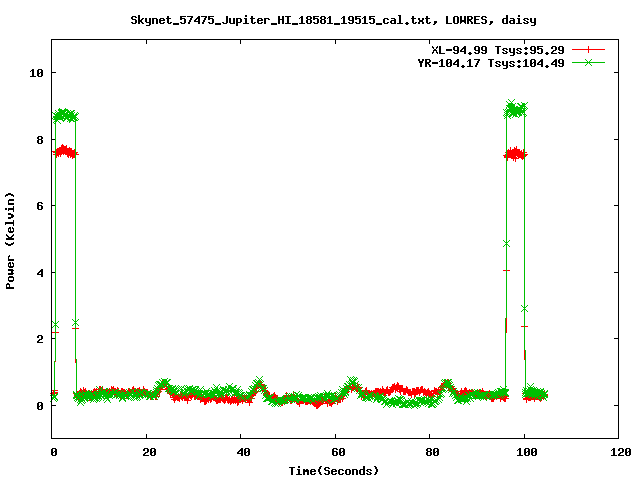Click the Time(Seconds) x-axis label

coord(333,471)
